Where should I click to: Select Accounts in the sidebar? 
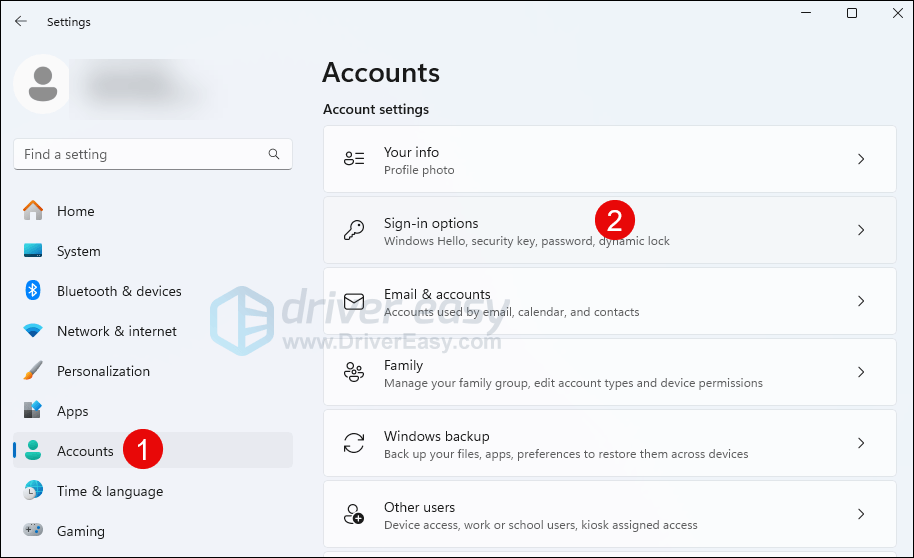[x=85, y=451]
